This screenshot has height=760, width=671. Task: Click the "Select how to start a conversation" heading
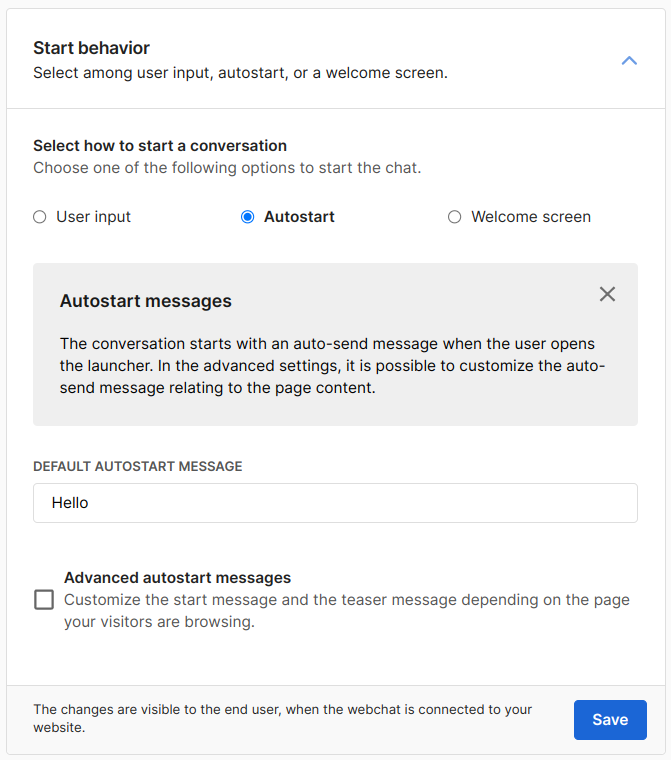tap(160, 146)
